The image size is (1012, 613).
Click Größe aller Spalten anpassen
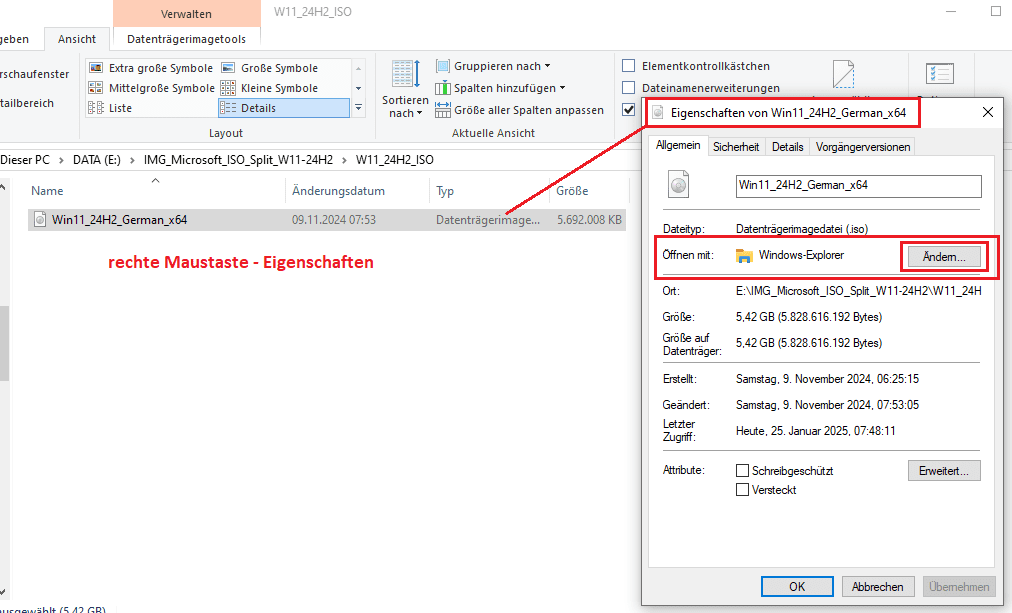(x=520, y=110)
